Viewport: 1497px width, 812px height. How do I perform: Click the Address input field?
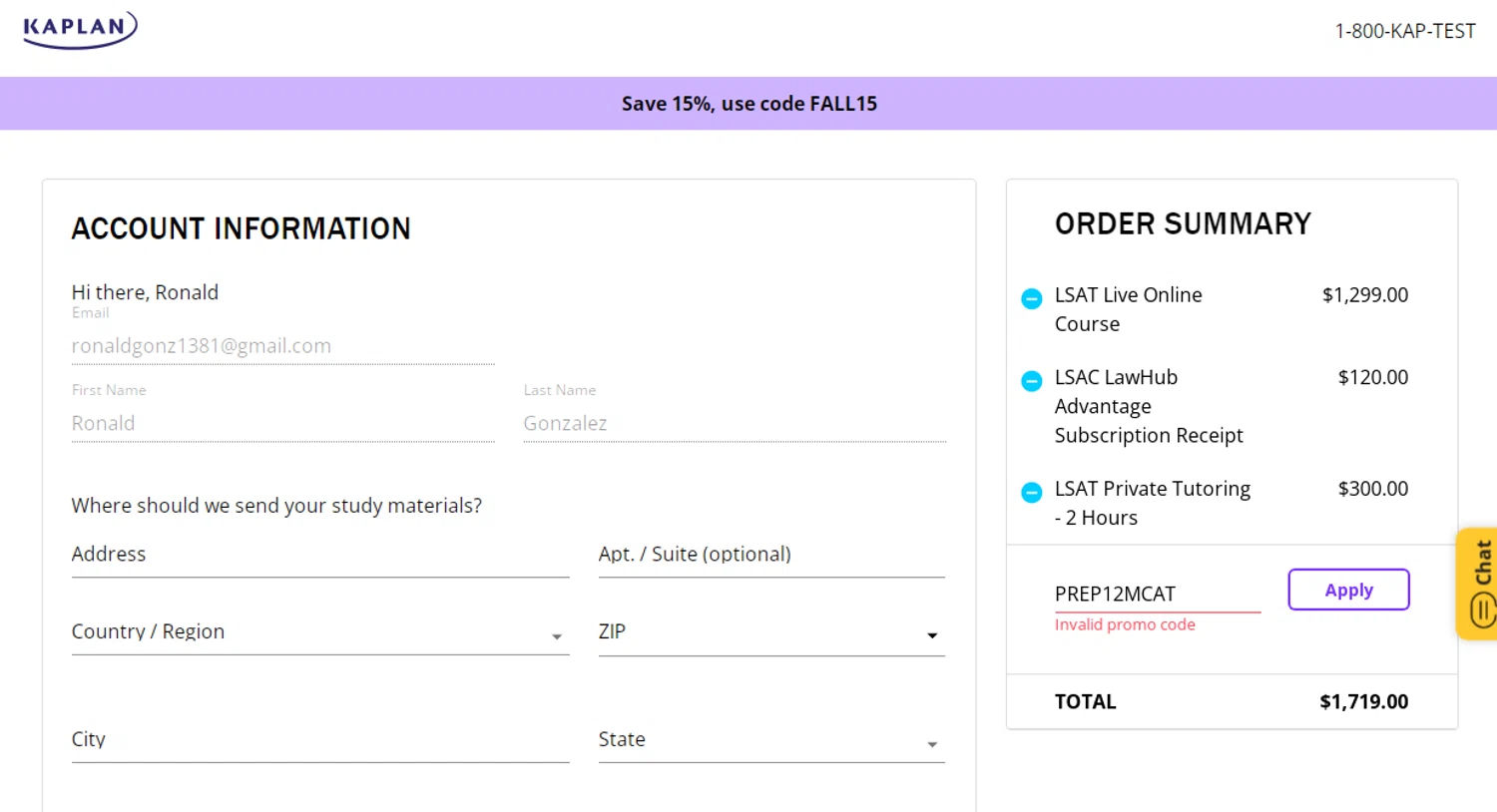coord(320,555)
